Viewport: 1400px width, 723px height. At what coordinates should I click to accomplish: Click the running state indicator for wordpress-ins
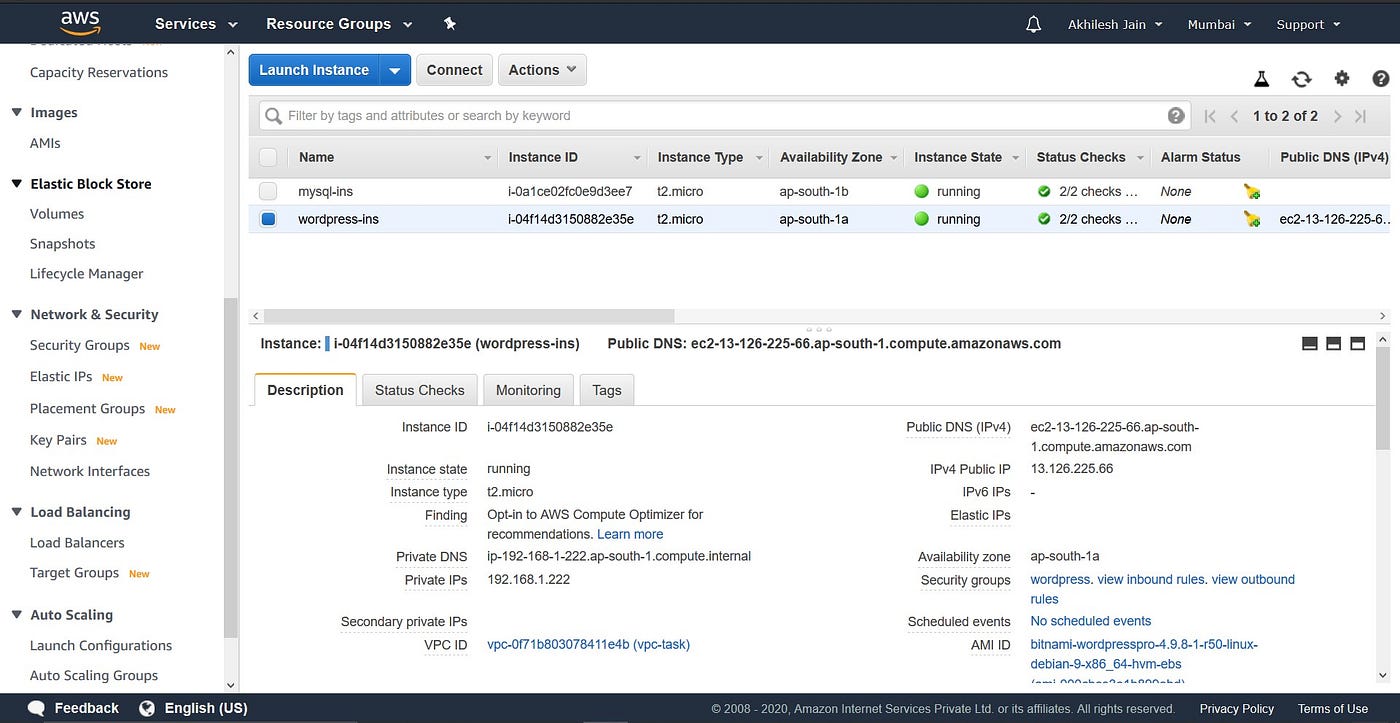[922, 219]
